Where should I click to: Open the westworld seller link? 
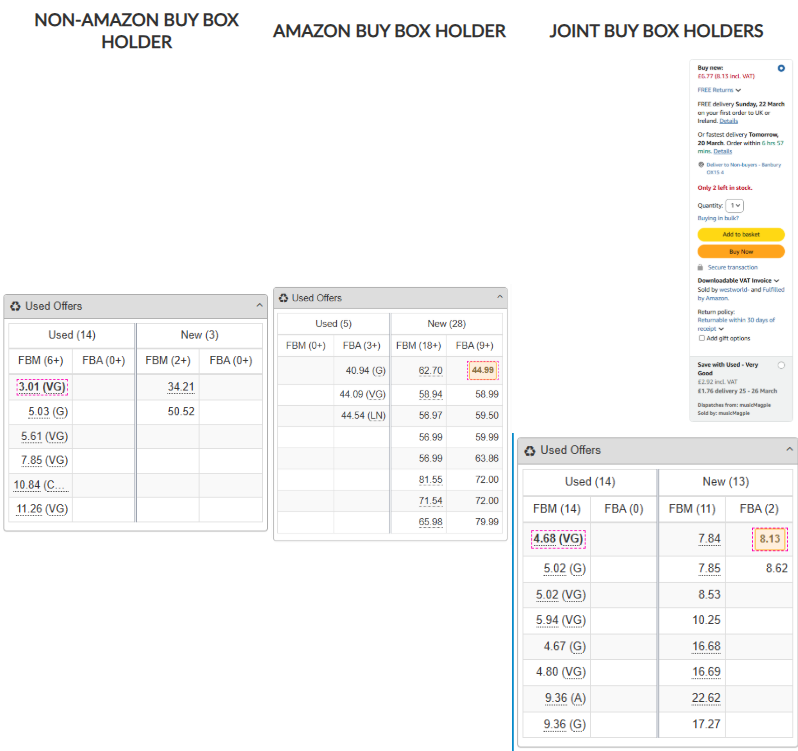[734, 290]
